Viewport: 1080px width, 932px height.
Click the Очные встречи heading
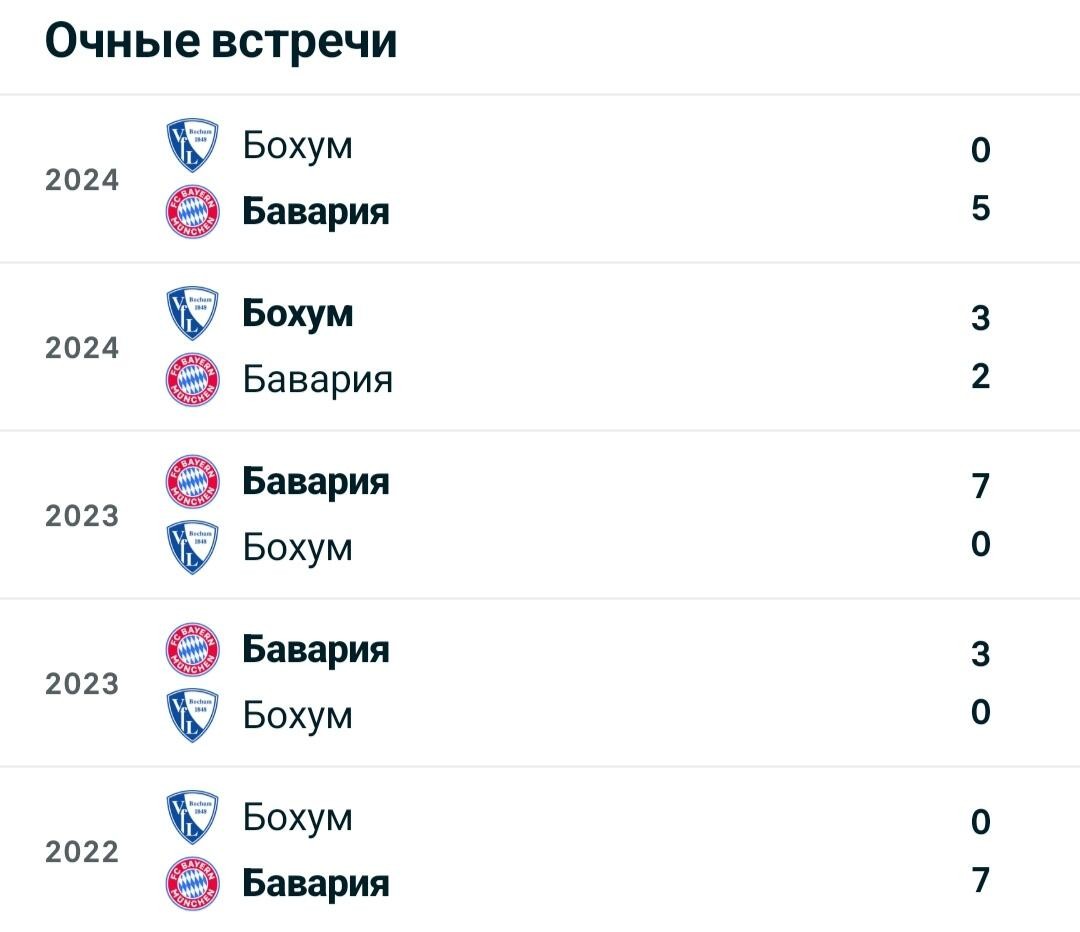[221, 41]
